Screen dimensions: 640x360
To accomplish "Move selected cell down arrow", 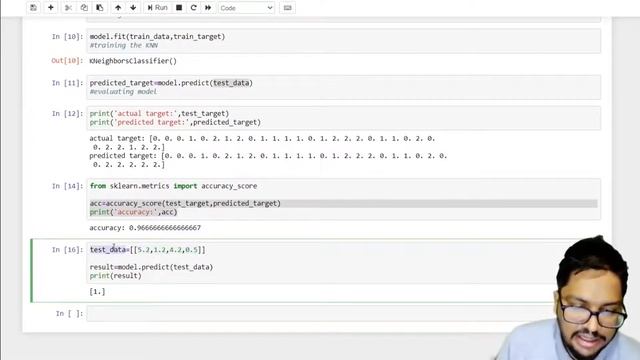I will [133, 8].
